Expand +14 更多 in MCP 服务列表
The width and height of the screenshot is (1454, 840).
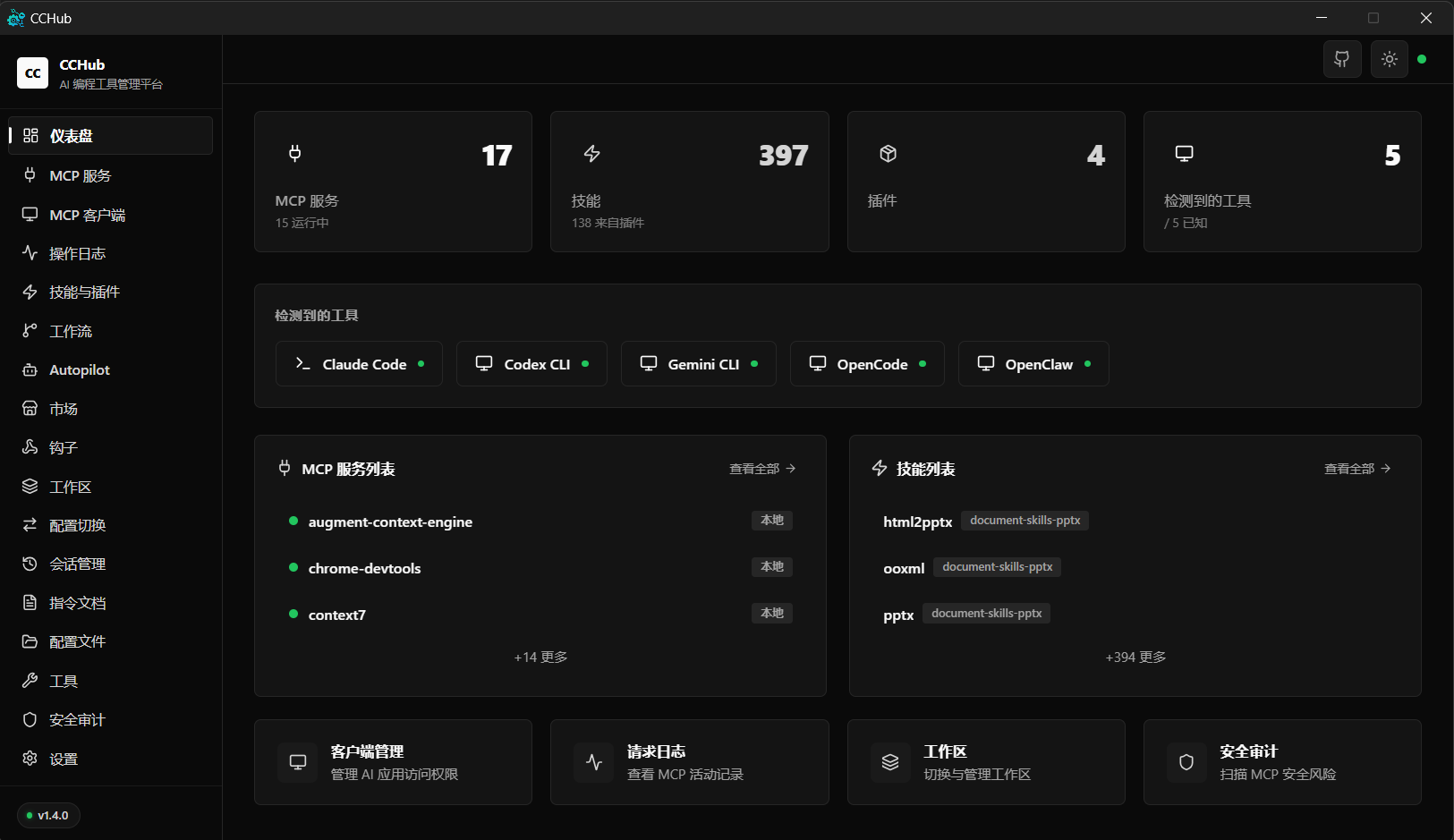click(x=540, y=656)
